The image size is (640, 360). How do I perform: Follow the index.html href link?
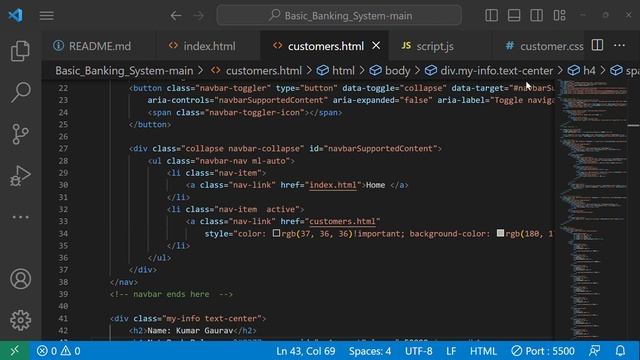(333, 185)
